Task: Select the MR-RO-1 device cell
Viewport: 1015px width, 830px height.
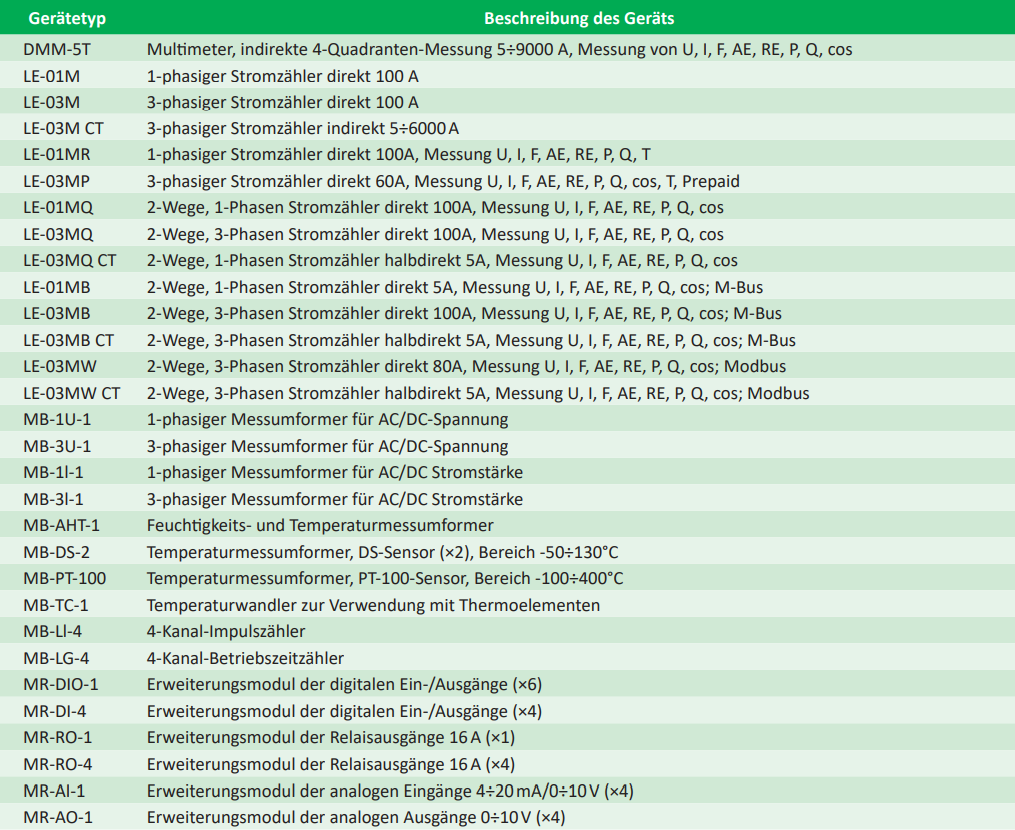Action: pos(58,737)
